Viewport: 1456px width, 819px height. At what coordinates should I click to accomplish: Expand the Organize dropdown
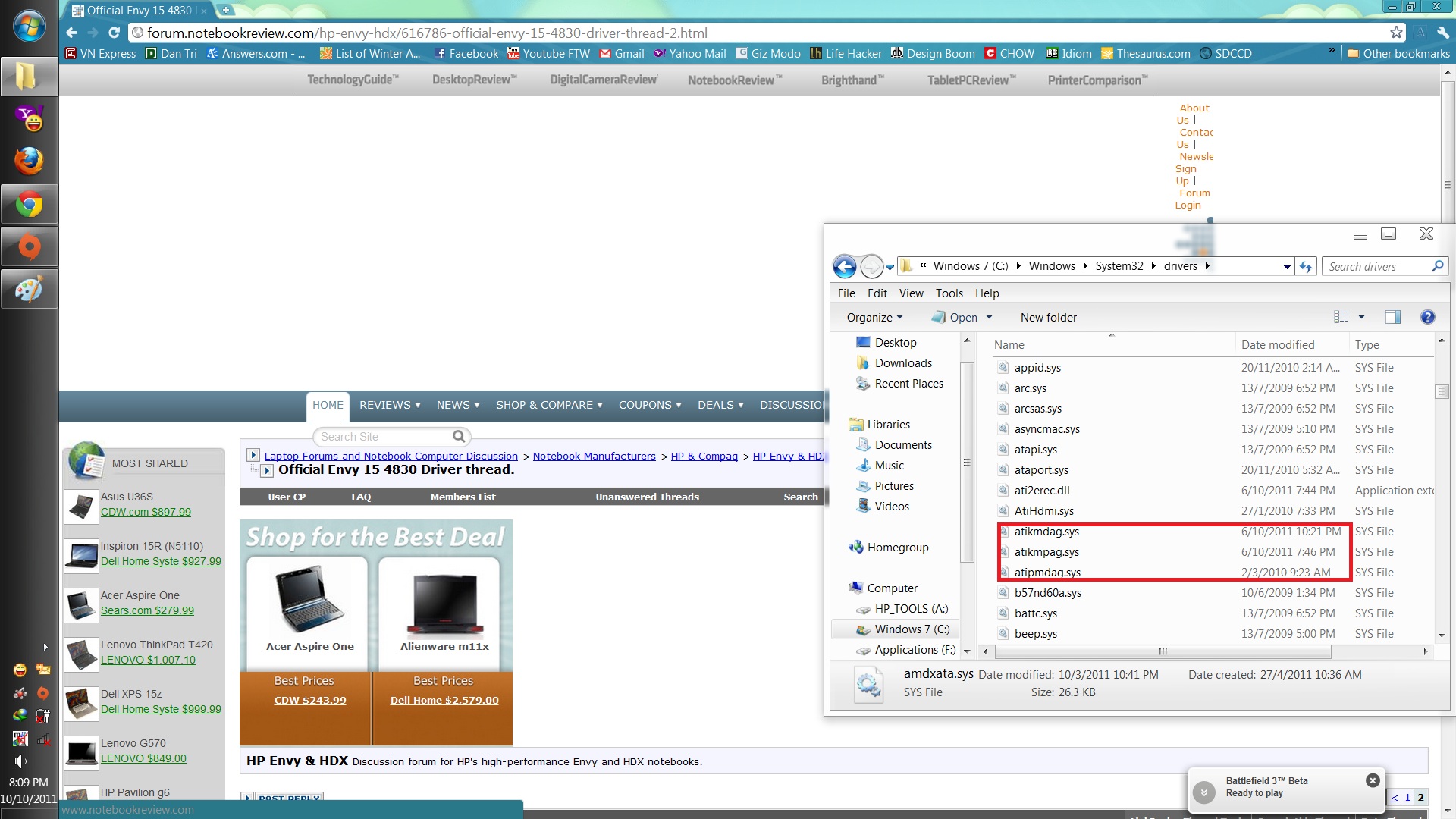click(874, 317)
